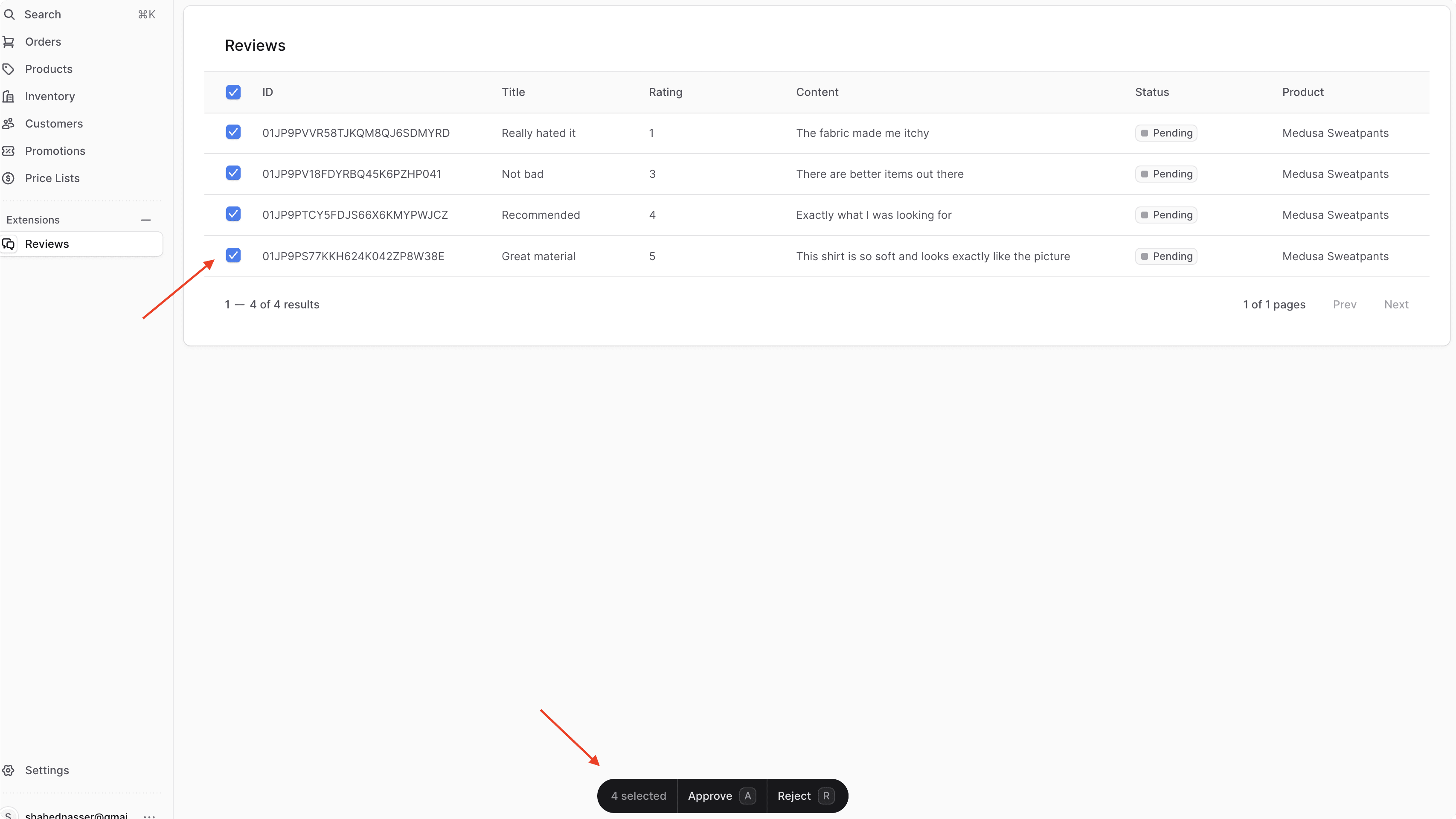Image resolution: width=1456 pixels, height=819 pixels.
Task: Open the account options menu
Action: pos(149,816)
